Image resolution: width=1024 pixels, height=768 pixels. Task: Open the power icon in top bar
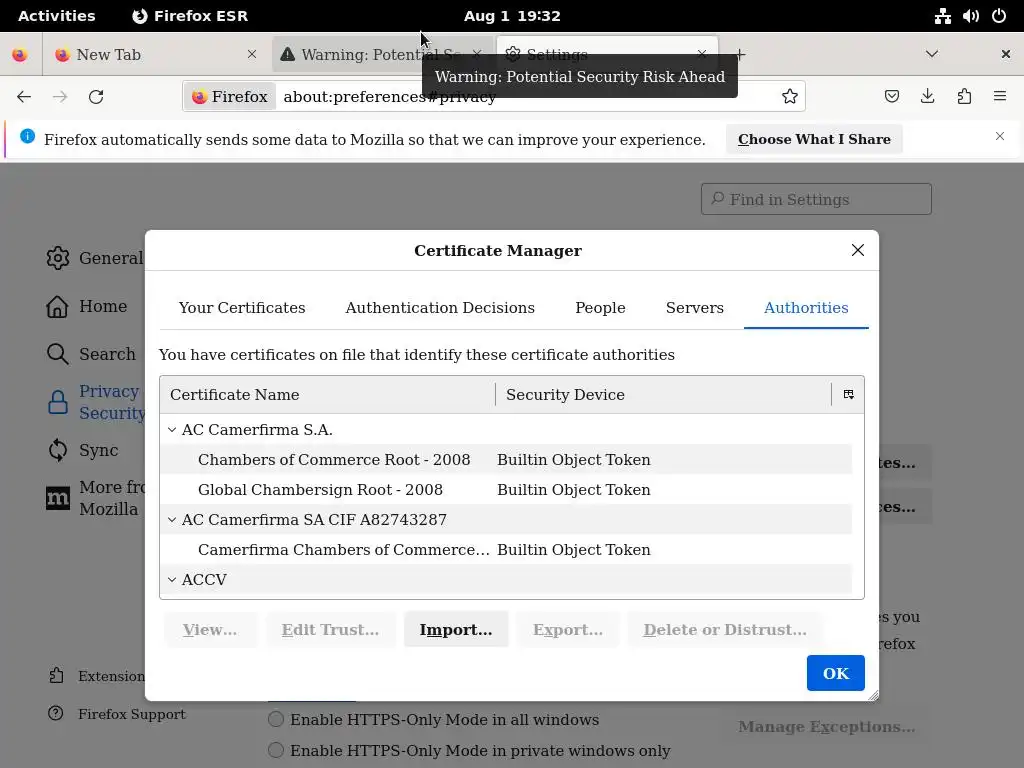click(x=999, y=16)
